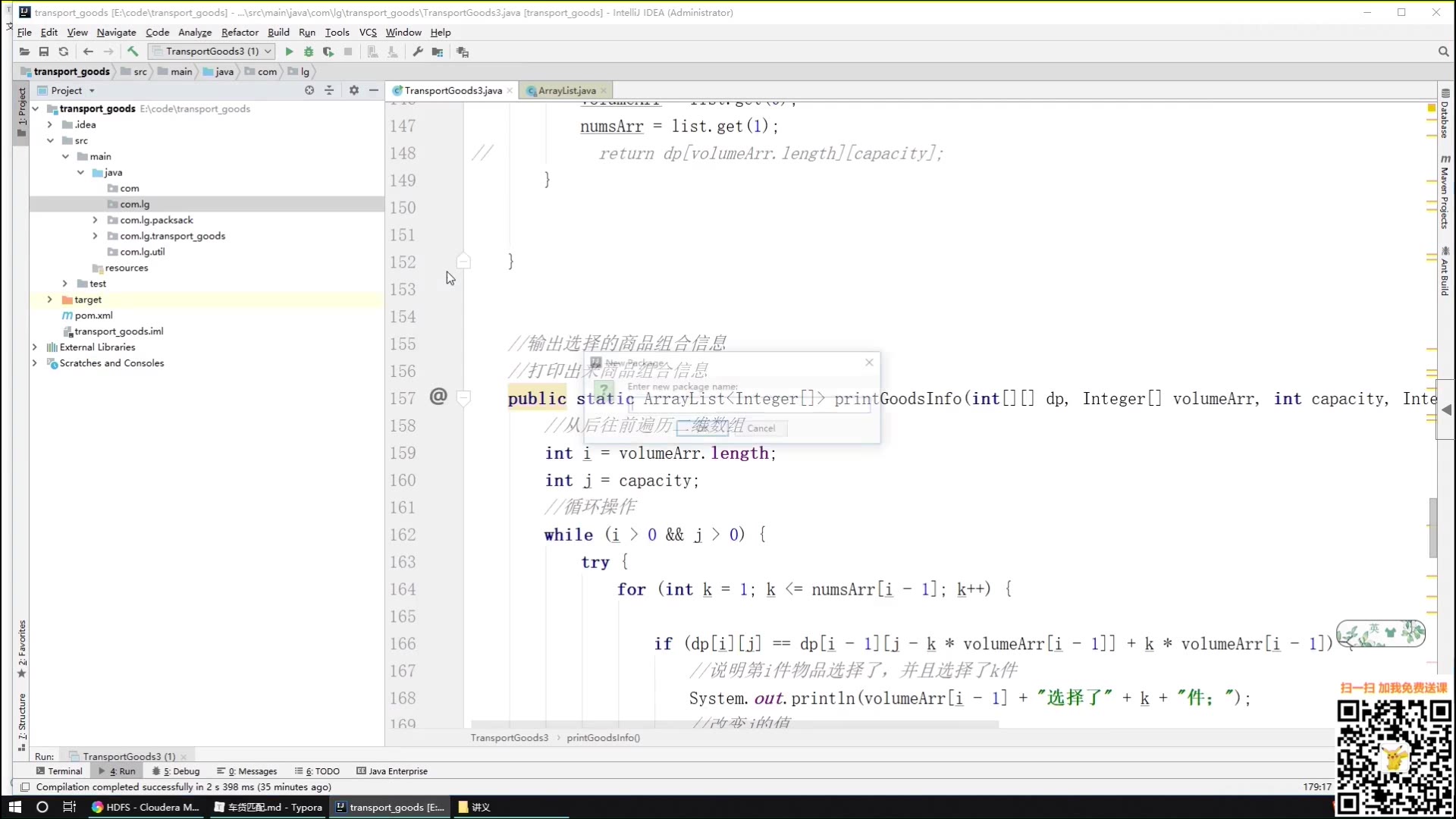Close the TransportGoods3.java editor tab
The image size is (1456, 819).
510,91
